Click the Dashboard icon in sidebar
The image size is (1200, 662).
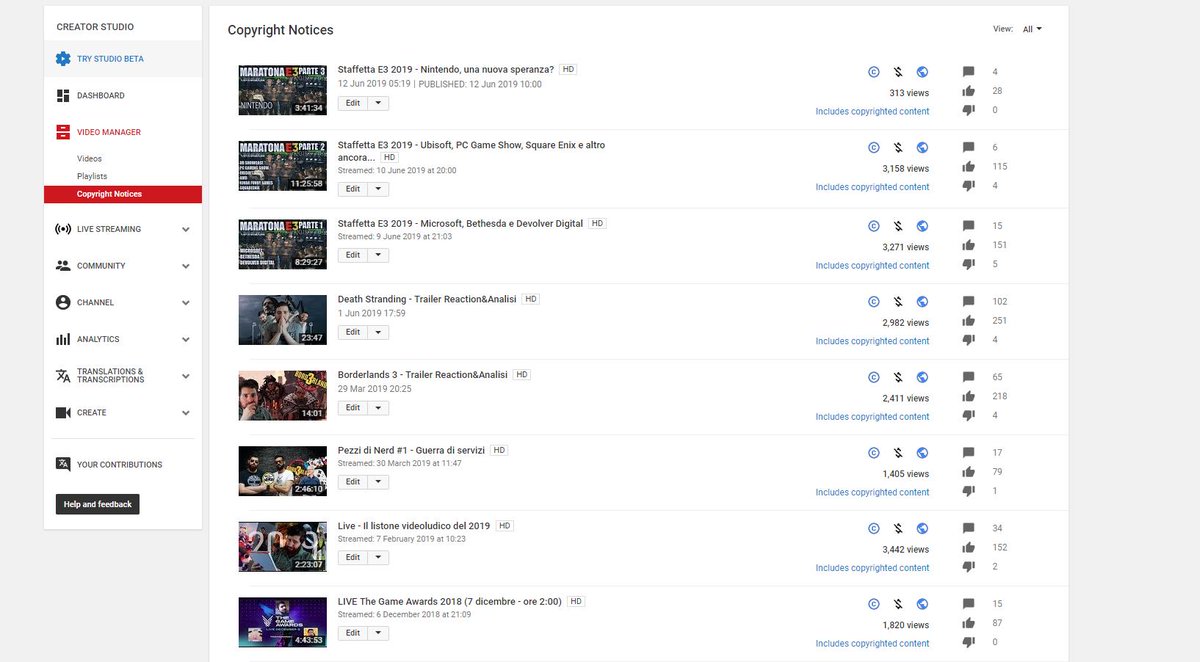pyautogui.click(x=63, y=96)
